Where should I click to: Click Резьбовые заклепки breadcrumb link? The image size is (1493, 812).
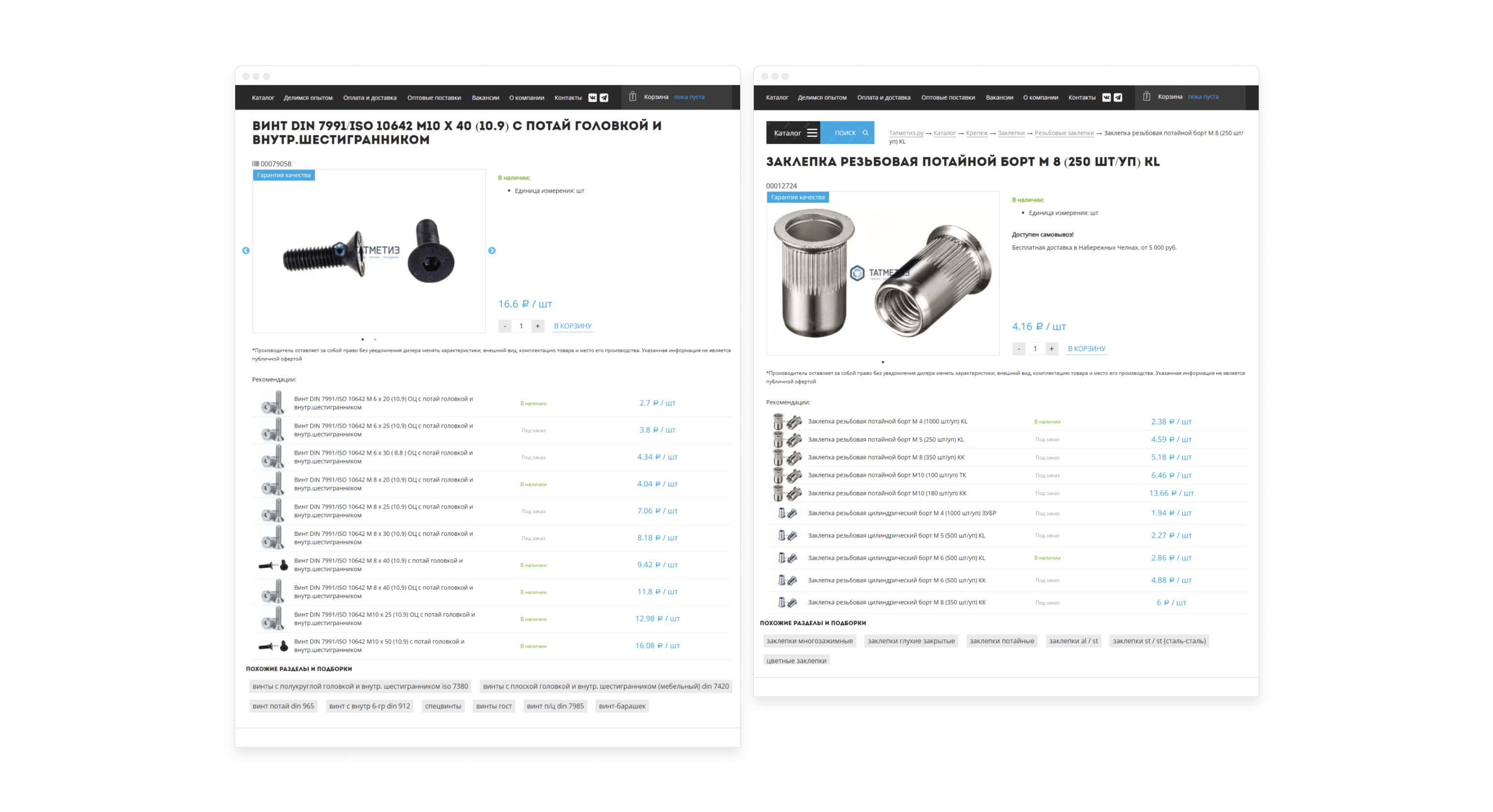coord(1064,133)
